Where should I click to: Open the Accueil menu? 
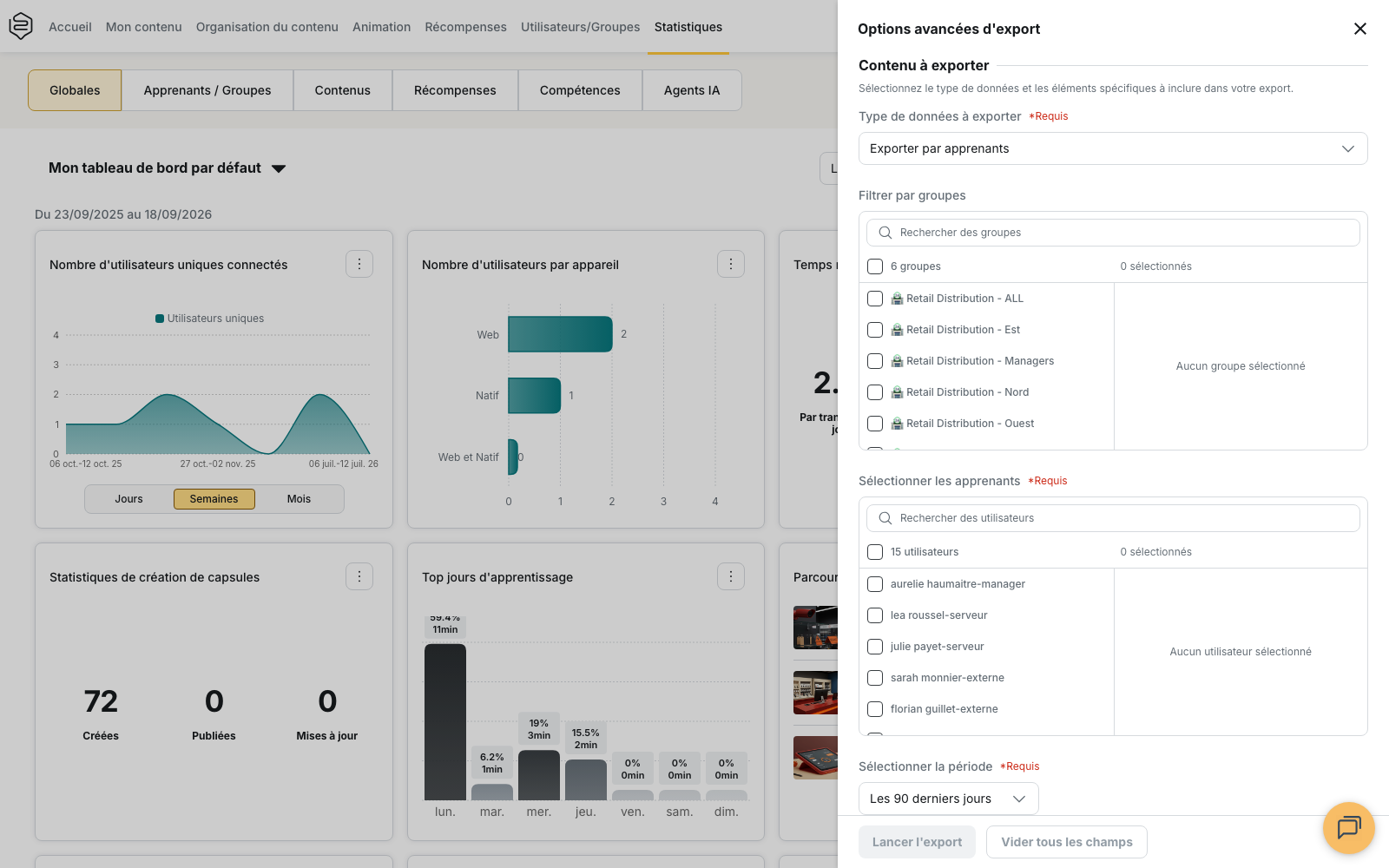70,27
